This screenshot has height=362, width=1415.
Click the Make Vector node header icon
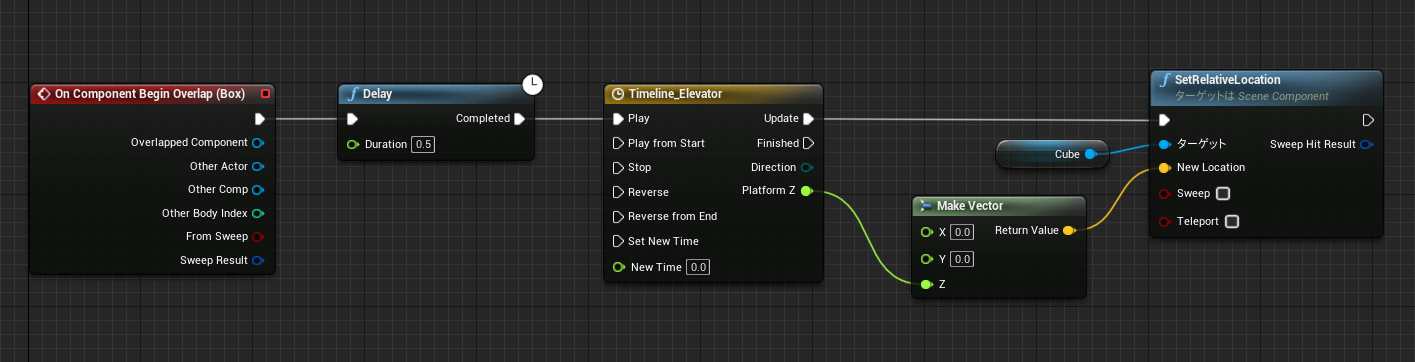point(925,206)
